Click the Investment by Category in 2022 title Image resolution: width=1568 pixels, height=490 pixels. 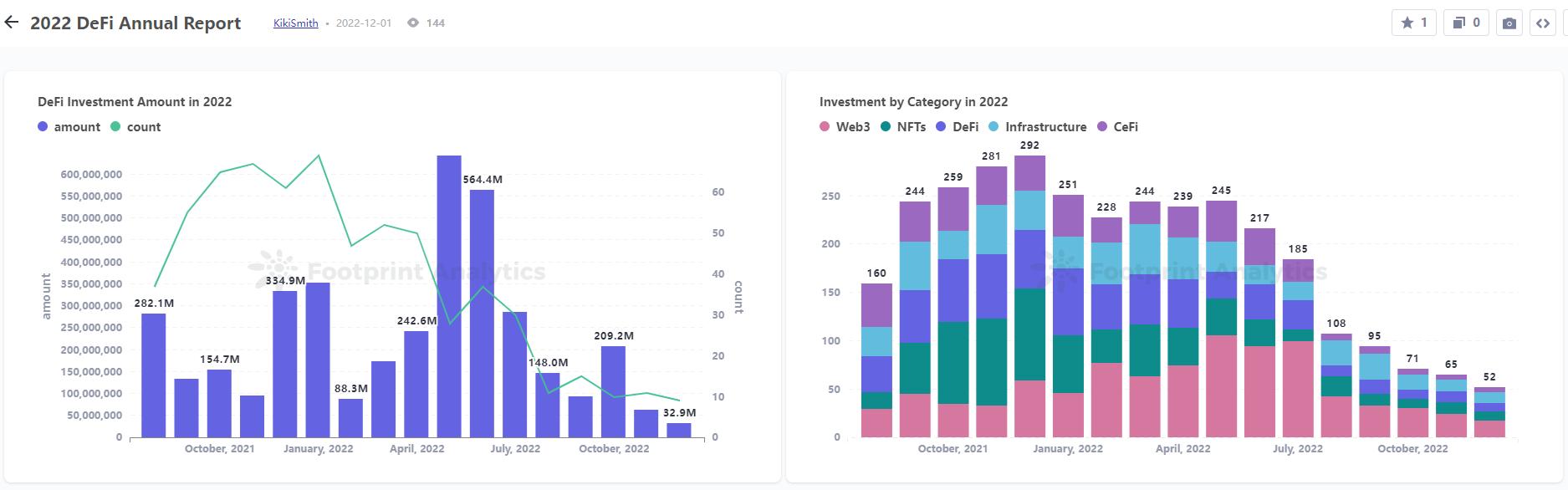(x=913, y=102)
